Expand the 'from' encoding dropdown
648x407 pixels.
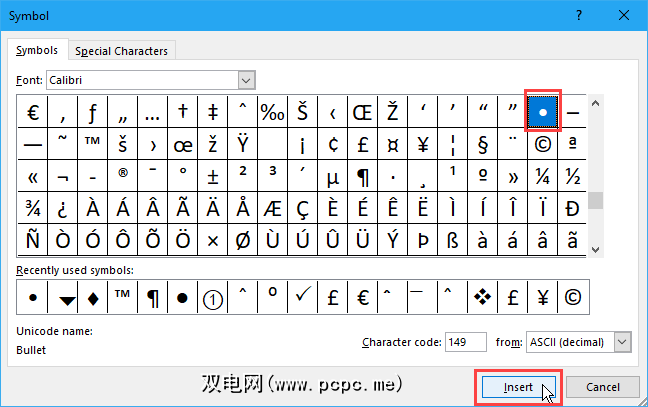tap(622, 342)
